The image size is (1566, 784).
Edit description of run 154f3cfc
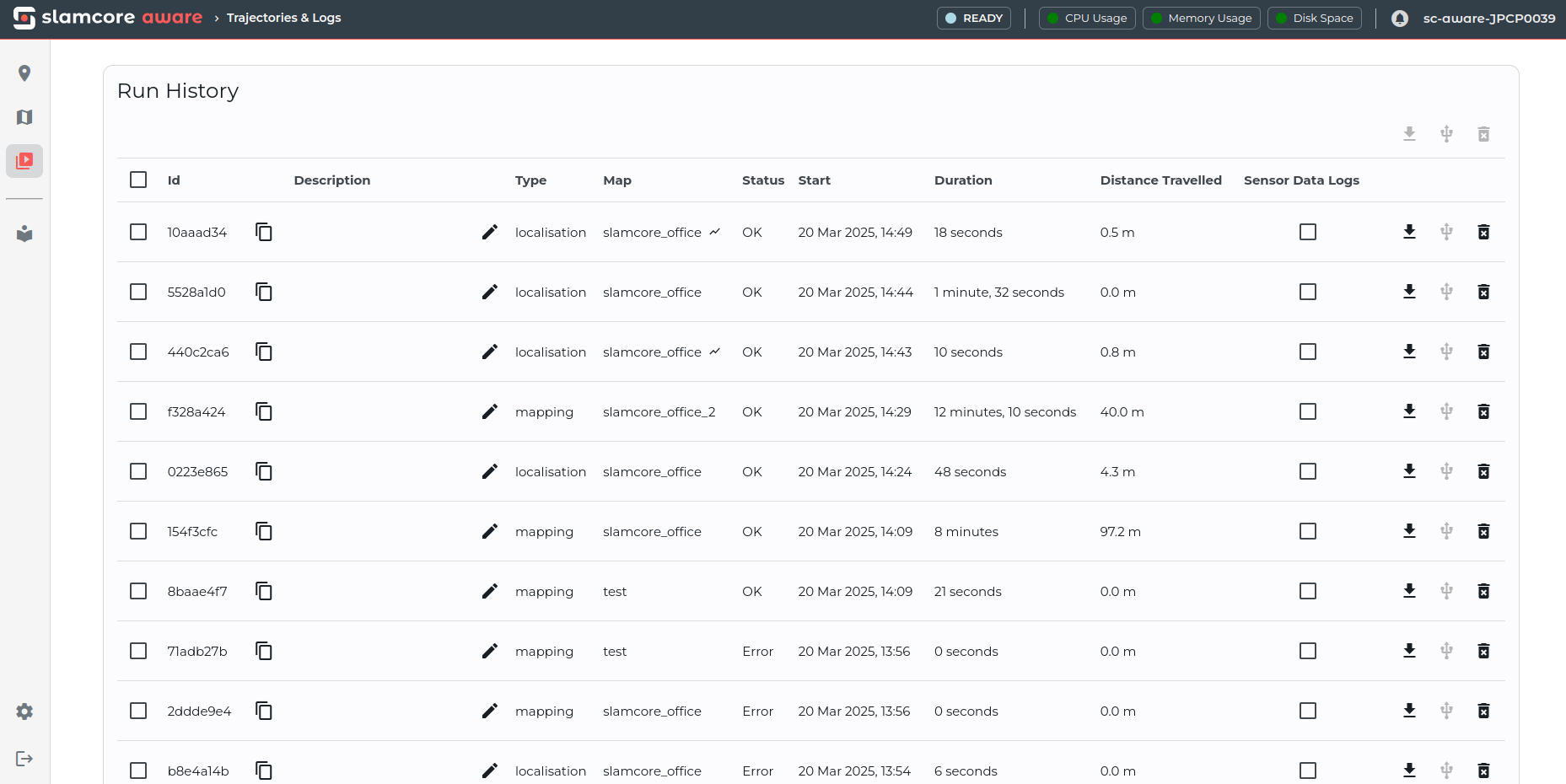490,531
